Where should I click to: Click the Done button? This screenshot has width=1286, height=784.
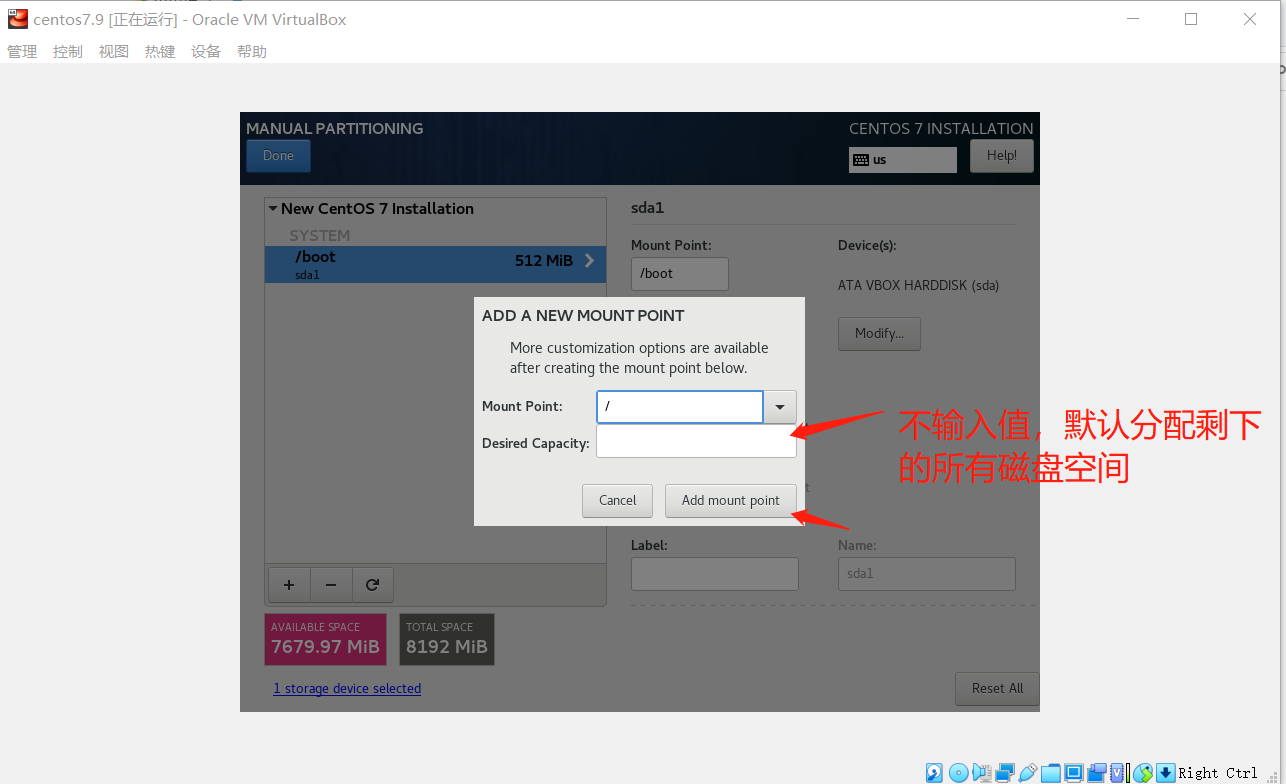point(278,156)
